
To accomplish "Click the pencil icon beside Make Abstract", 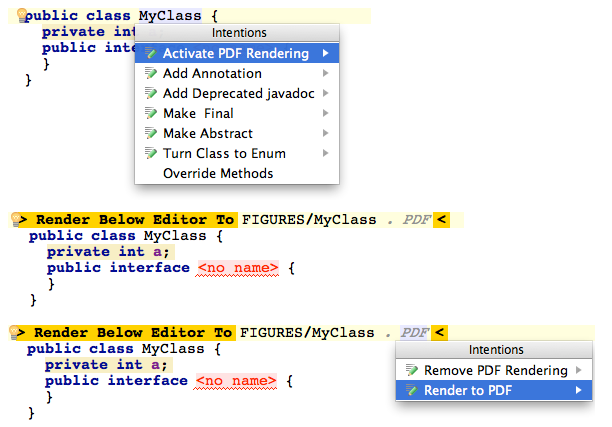I will tap(151, 133).
